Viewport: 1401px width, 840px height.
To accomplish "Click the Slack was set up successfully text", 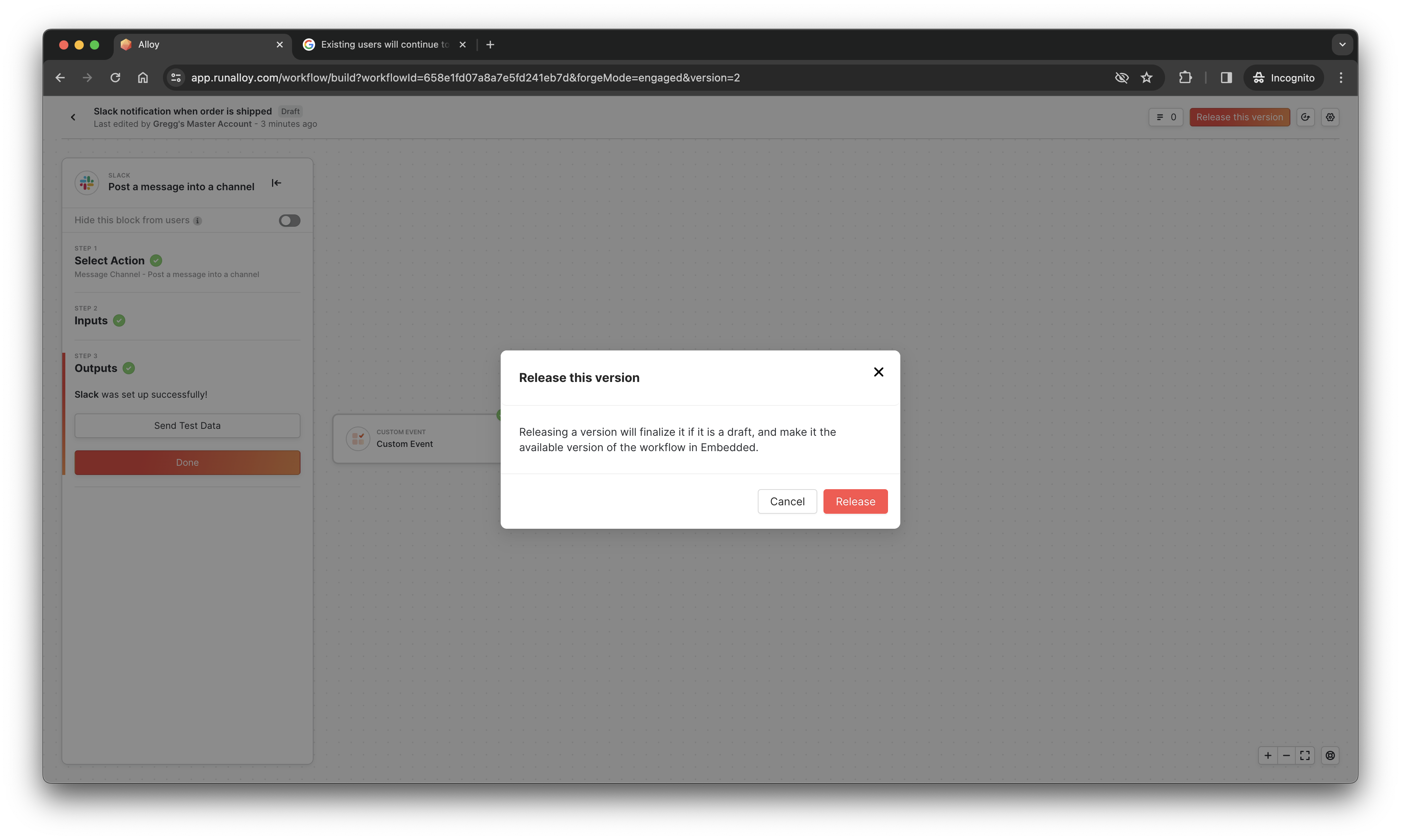I will (141, 395).
